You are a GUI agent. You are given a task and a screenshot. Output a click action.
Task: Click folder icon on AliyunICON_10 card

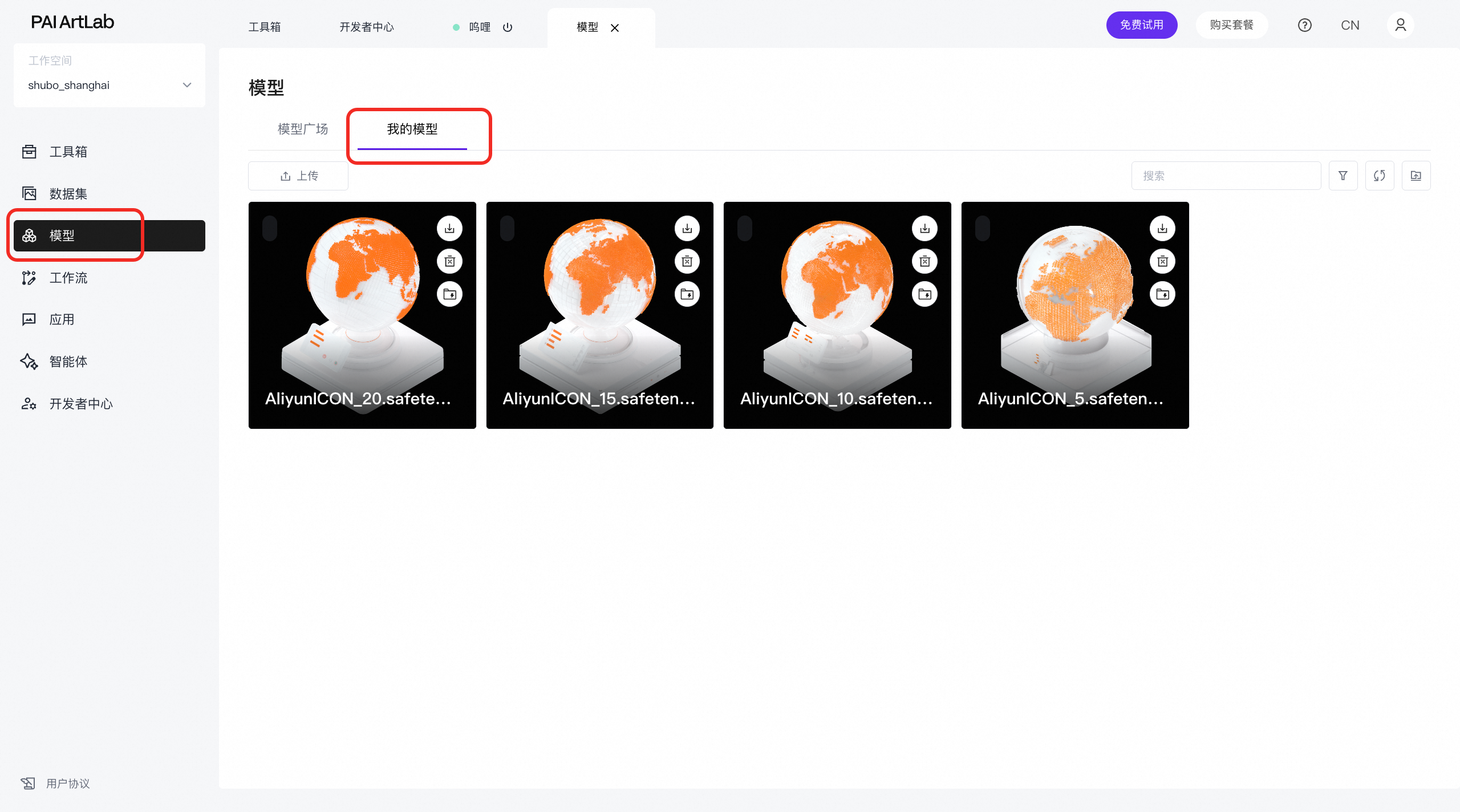[x=924, y=294]
